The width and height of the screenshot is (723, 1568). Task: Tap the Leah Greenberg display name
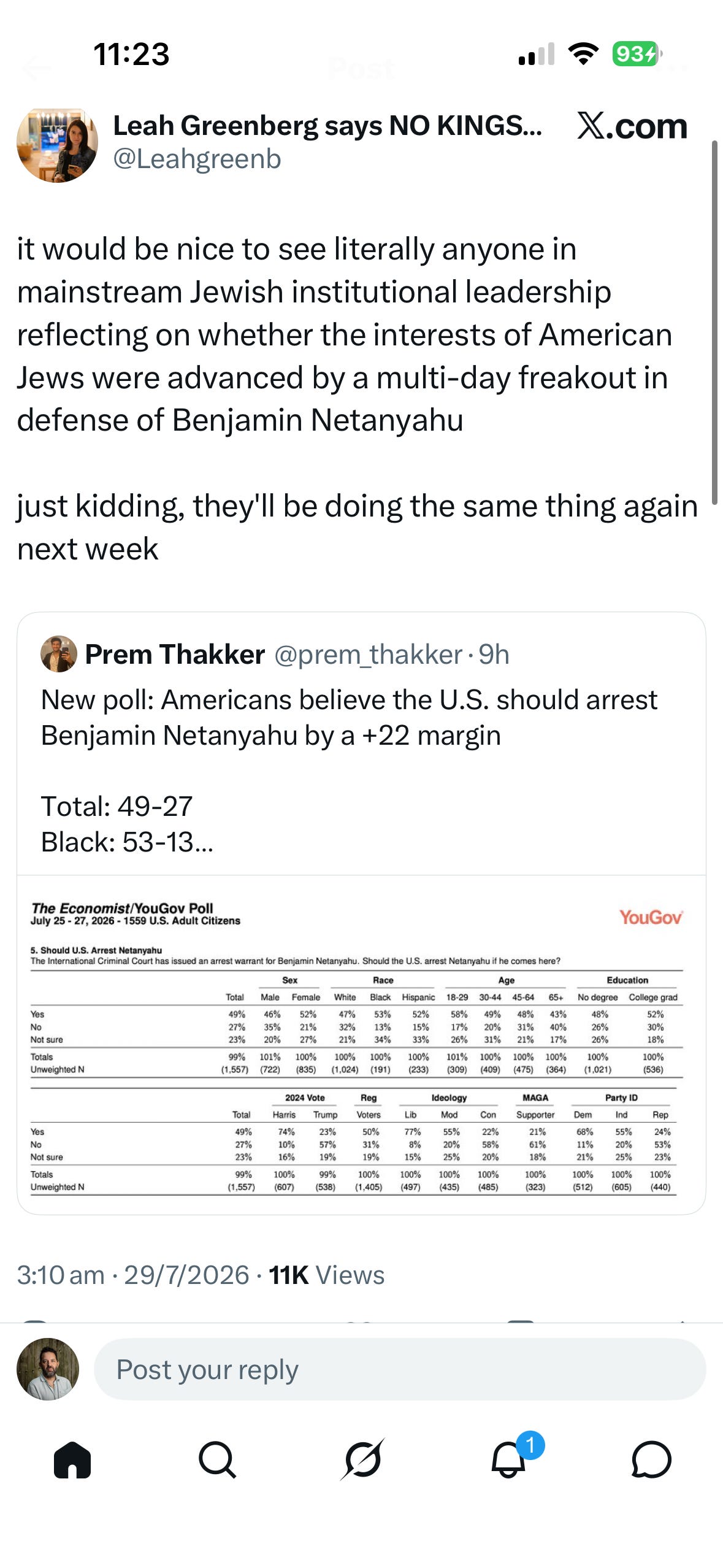tap(327, 126)
